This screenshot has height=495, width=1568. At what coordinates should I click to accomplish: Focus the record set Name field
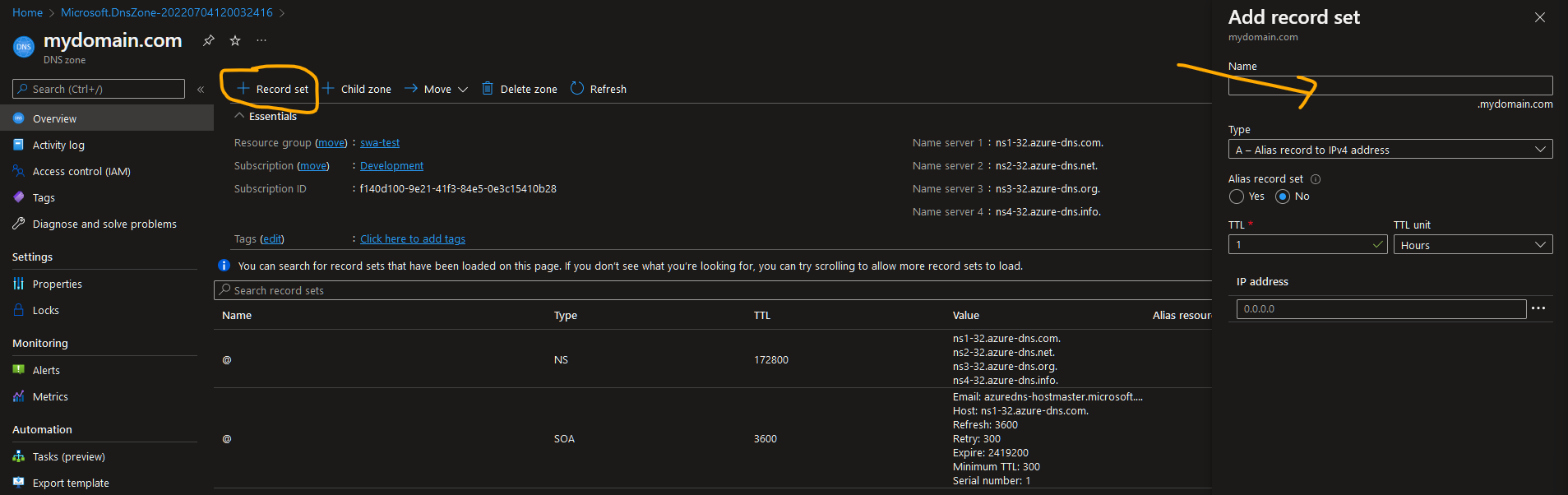[1390, 86]
